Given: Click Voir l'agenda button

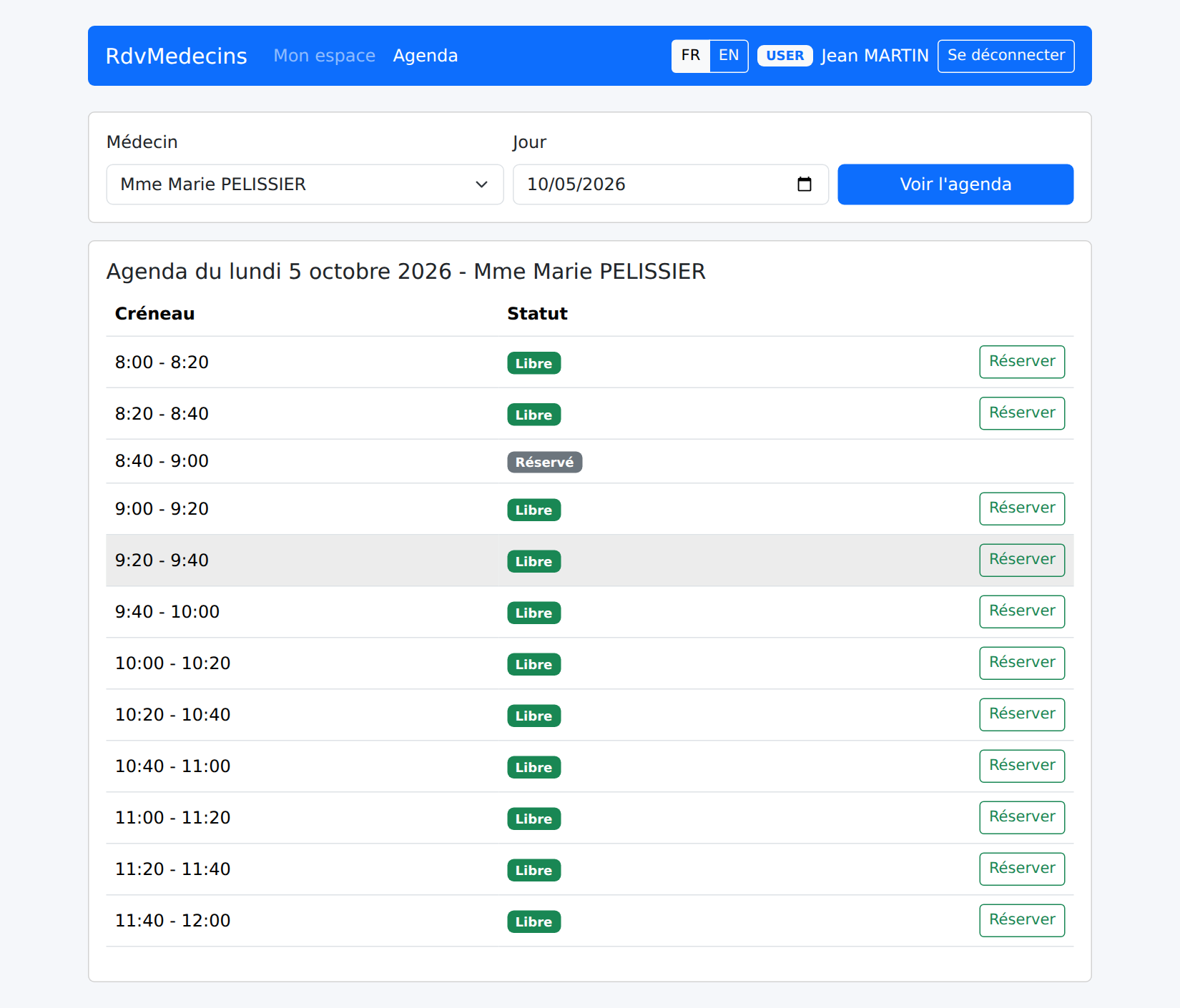Looking at the screenshot, I should pos(955,184).
